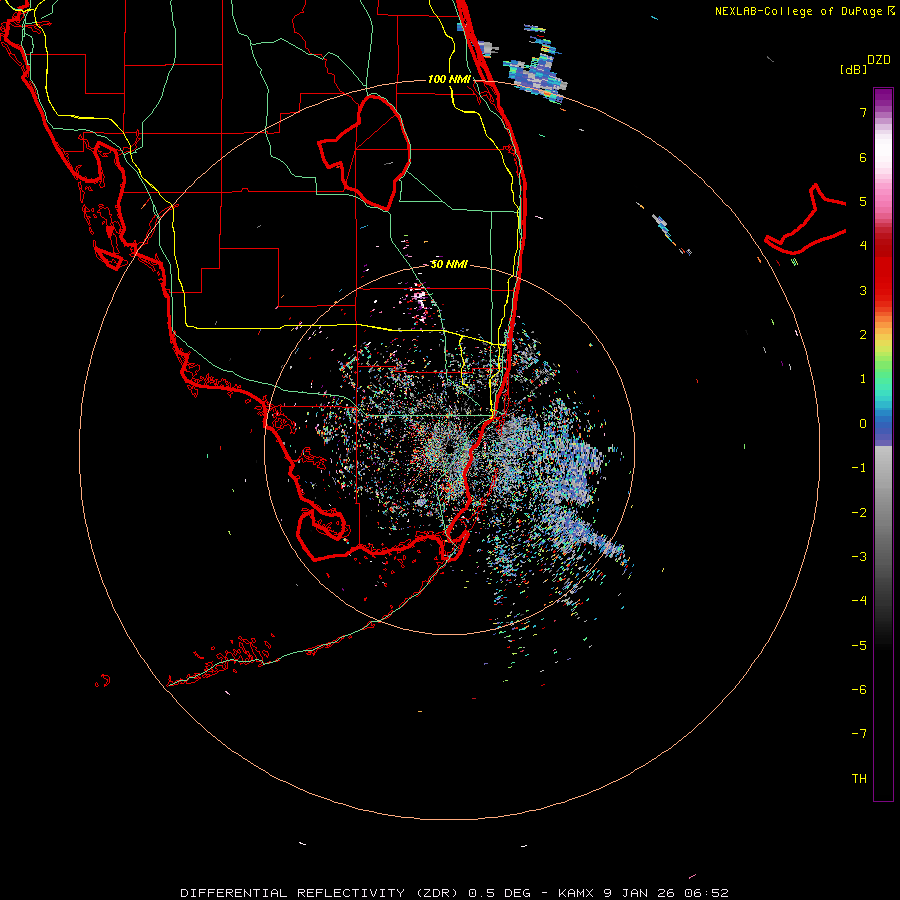Click the 4 value on the color scale

tap(863, 246)
